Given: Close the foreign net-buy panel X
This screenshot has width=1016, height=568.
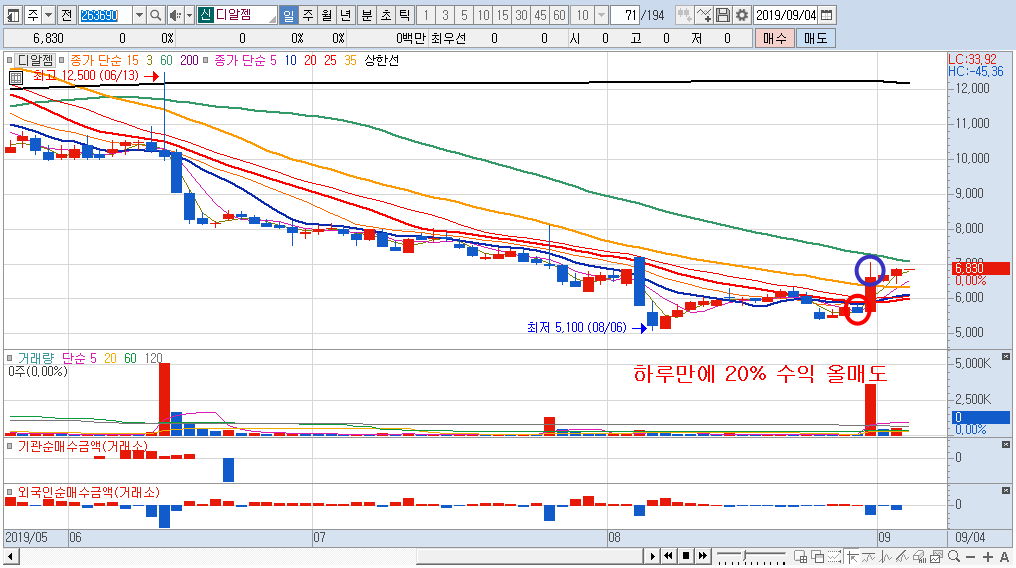Looking at the screenshot, I should tap(1006, 492).
